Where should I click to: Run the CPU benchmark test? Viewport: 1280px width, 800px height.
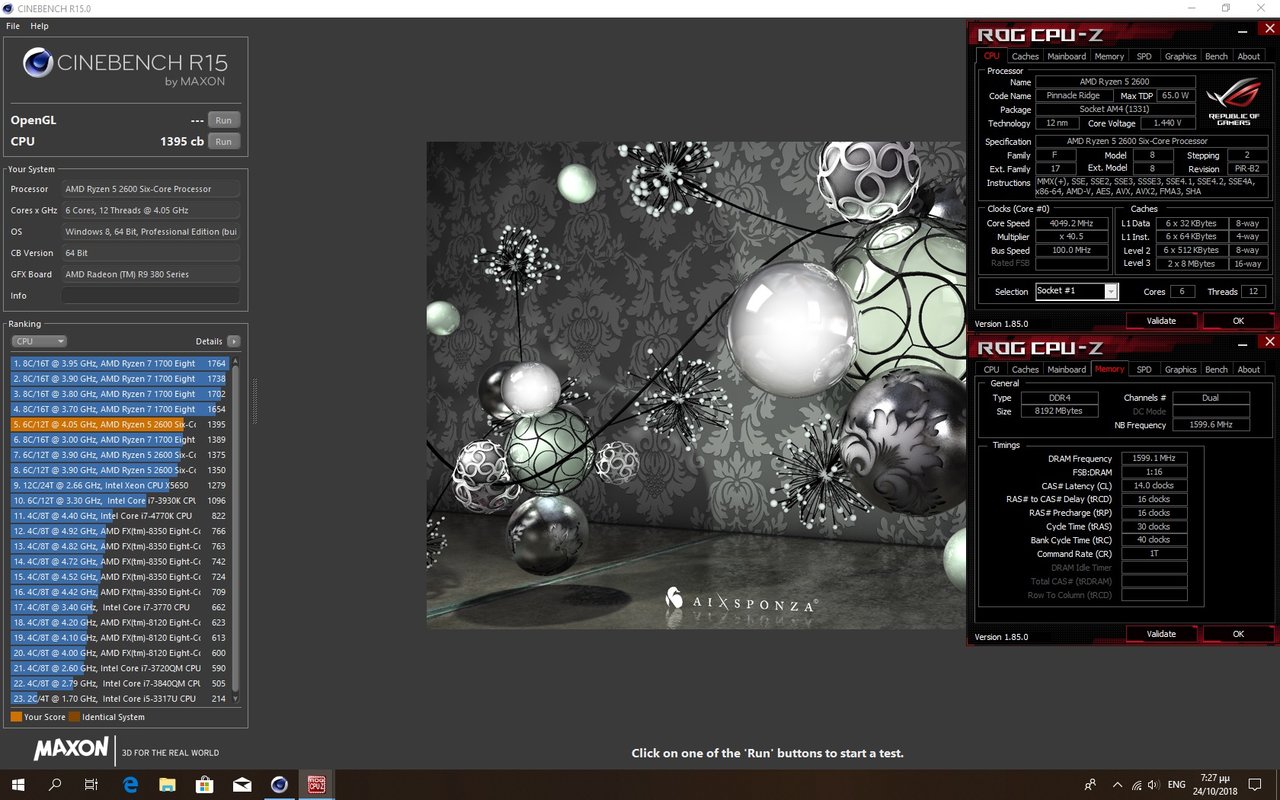[224, 142]
